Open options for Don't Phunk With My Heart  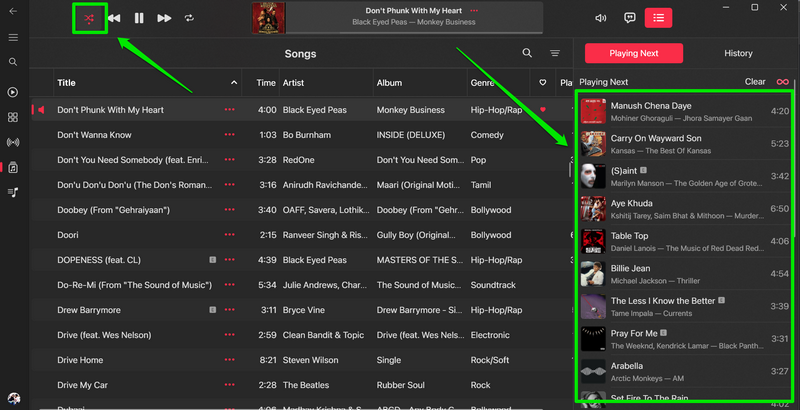230,110
